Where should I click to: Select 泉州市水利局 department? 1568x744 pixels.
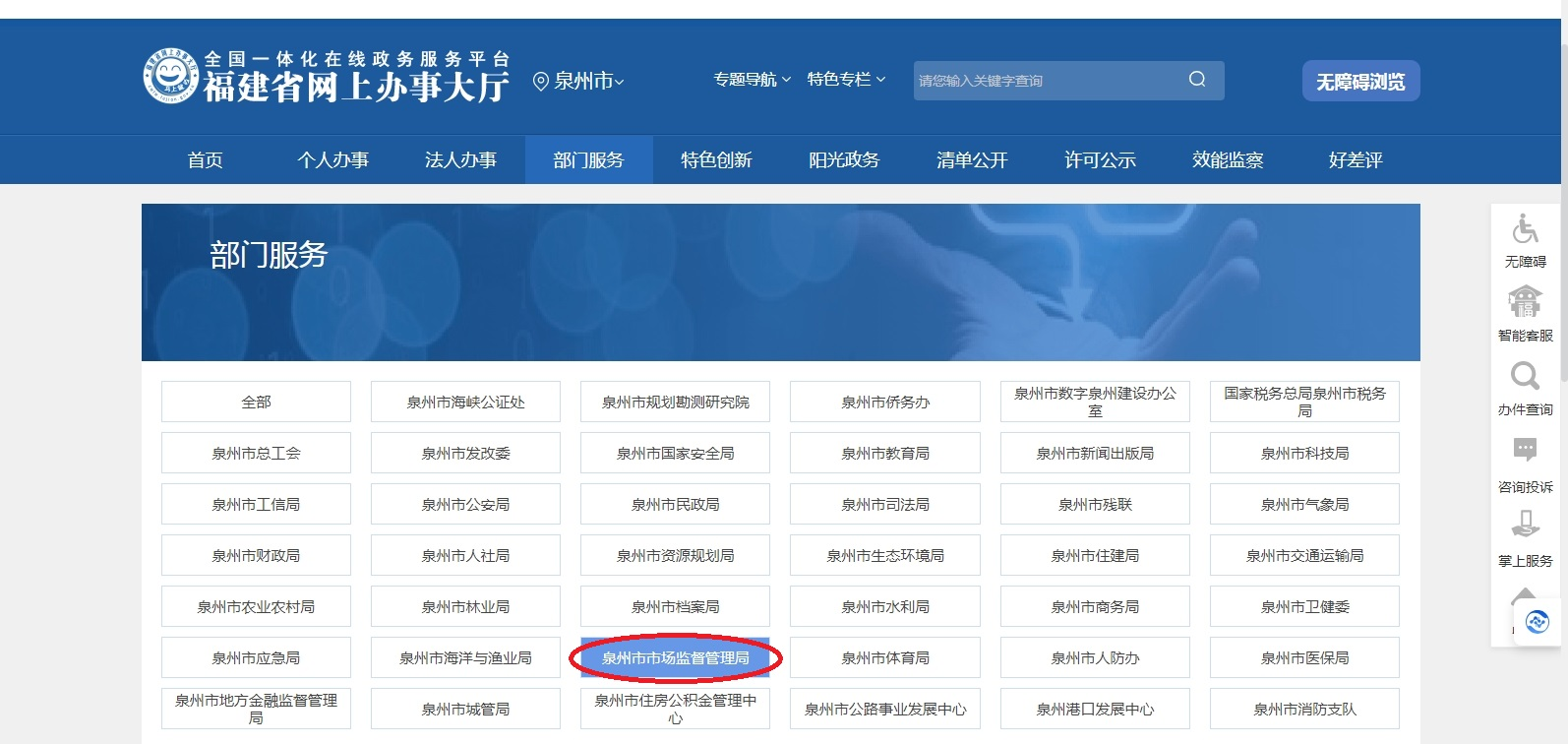pos(885,606)
